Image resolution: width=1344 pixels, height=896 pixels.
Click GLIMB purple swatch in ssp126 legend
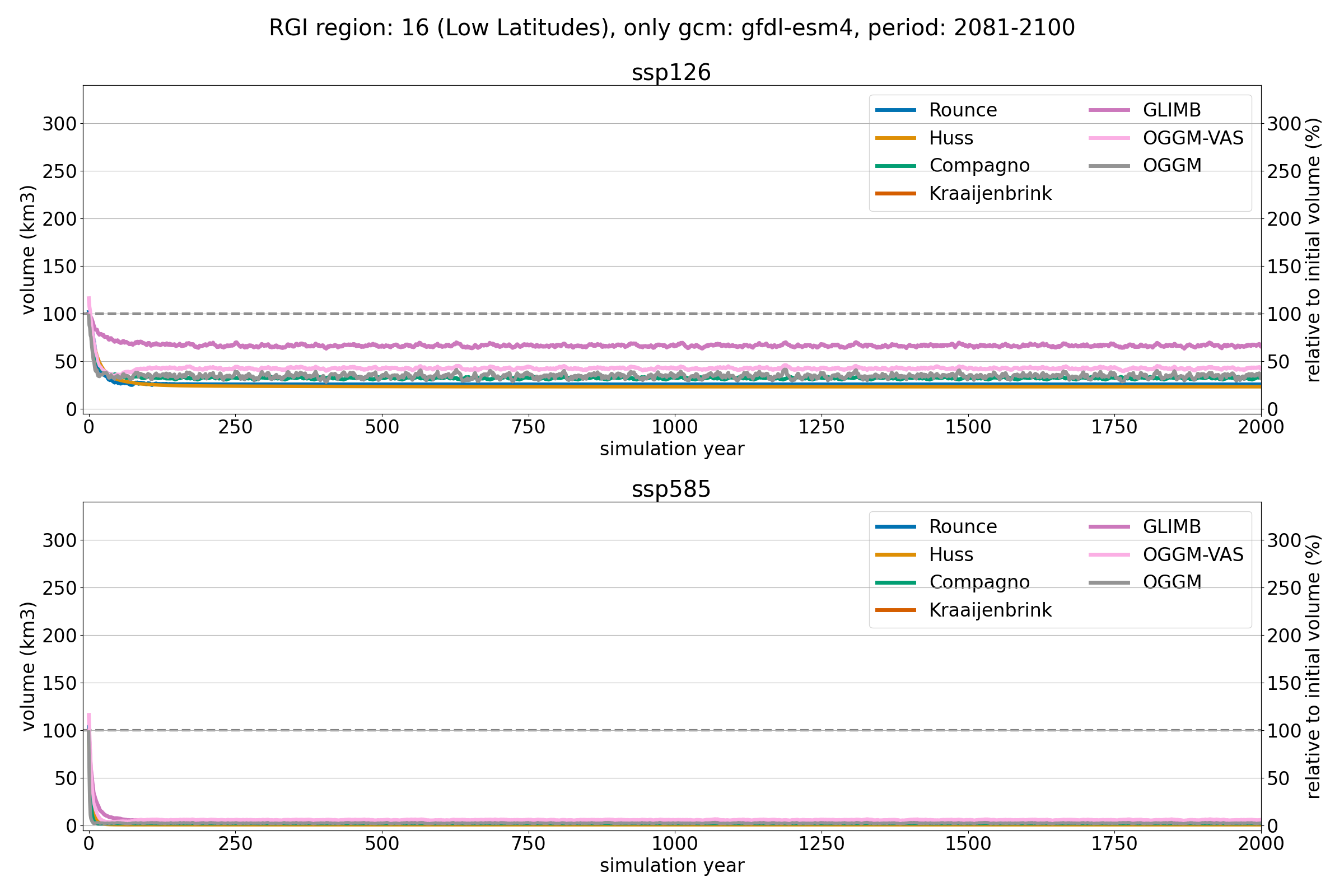pos(1109,110)
